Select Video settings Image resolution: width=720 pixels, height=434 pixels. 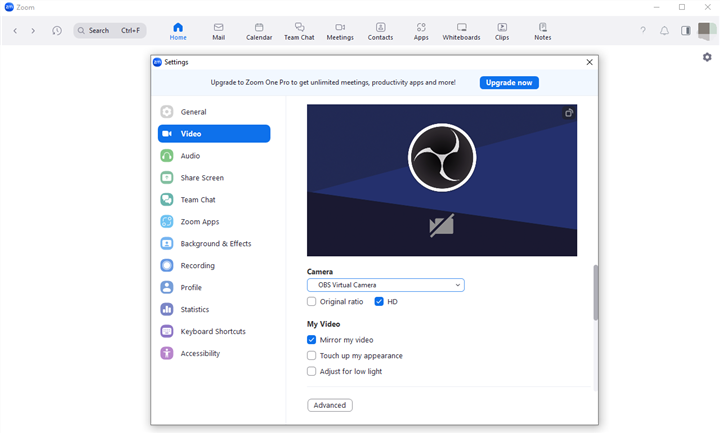tap(214, 134)
